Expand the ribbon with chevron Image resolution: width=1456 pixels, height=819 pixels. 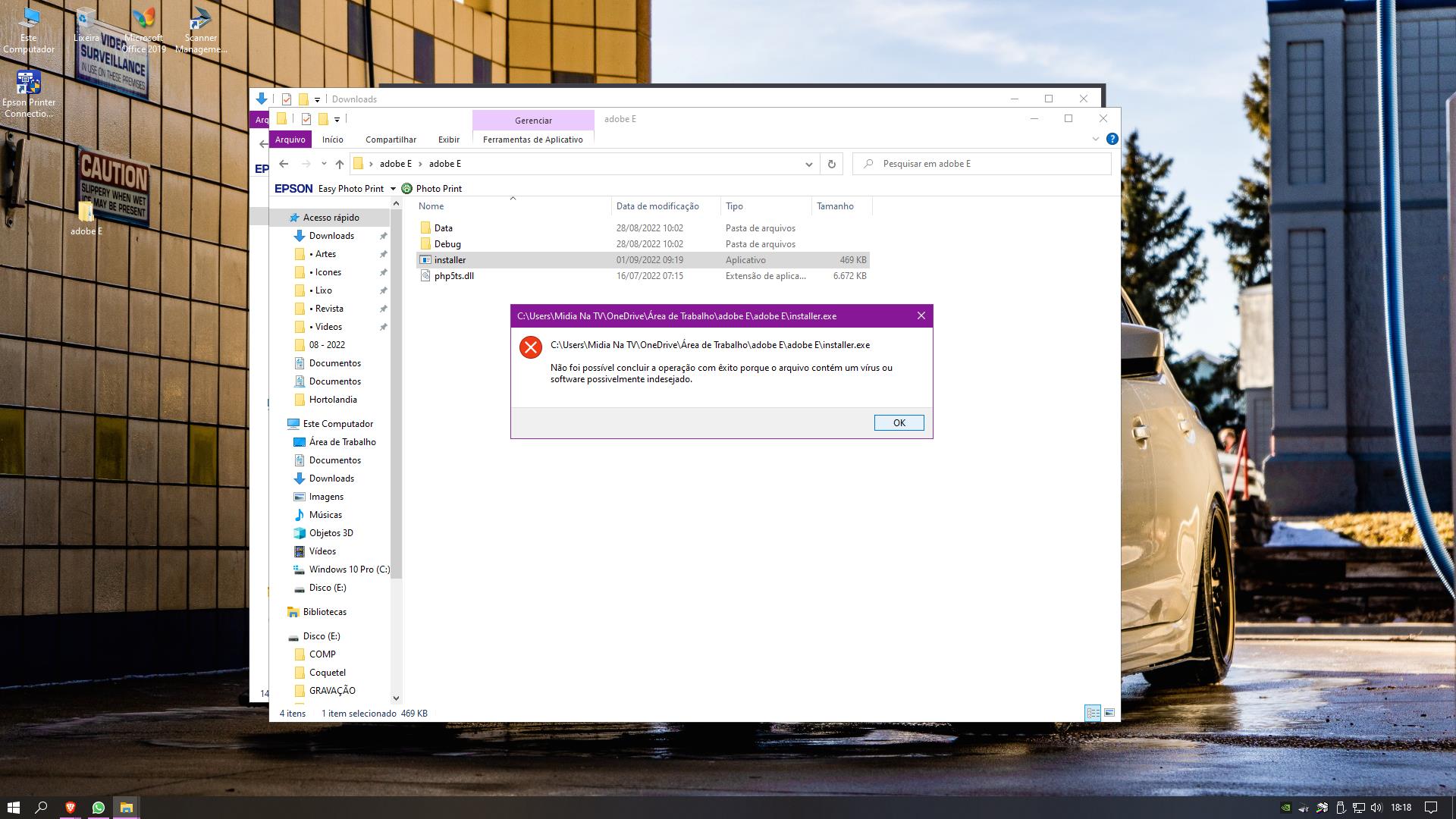tap(1095, 139)
